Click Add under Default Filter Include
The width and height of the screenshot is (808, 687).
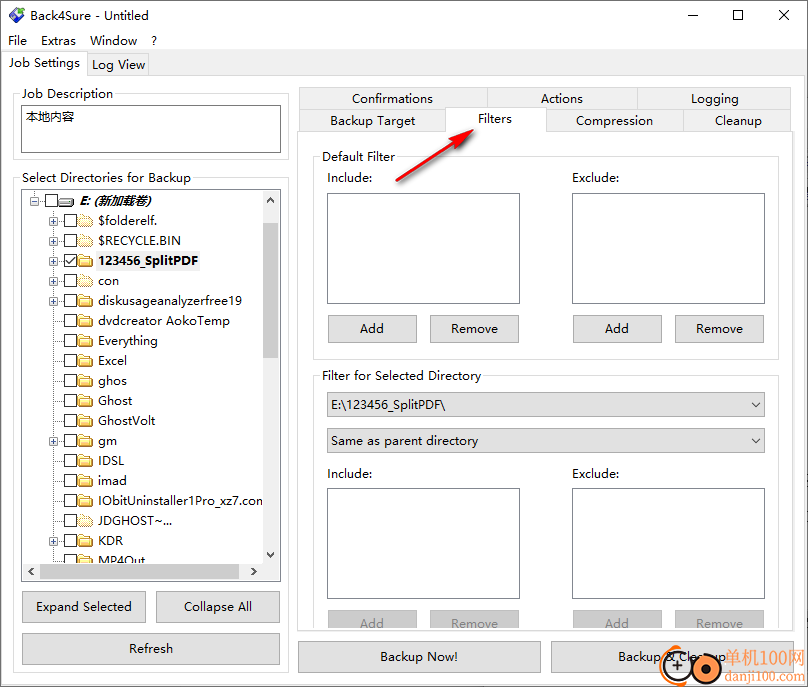[x=372, y=329]
